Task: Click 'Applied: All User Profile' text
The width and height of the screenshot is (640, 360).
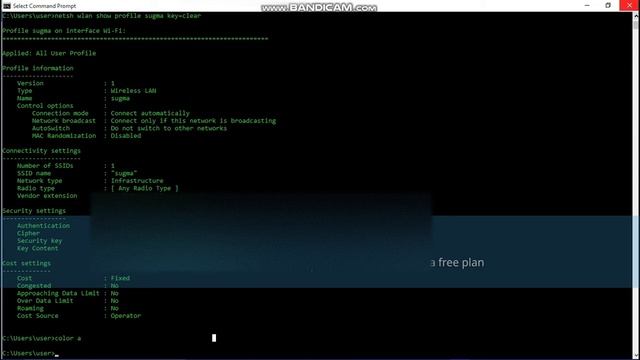Action: (x=49, y=53)
